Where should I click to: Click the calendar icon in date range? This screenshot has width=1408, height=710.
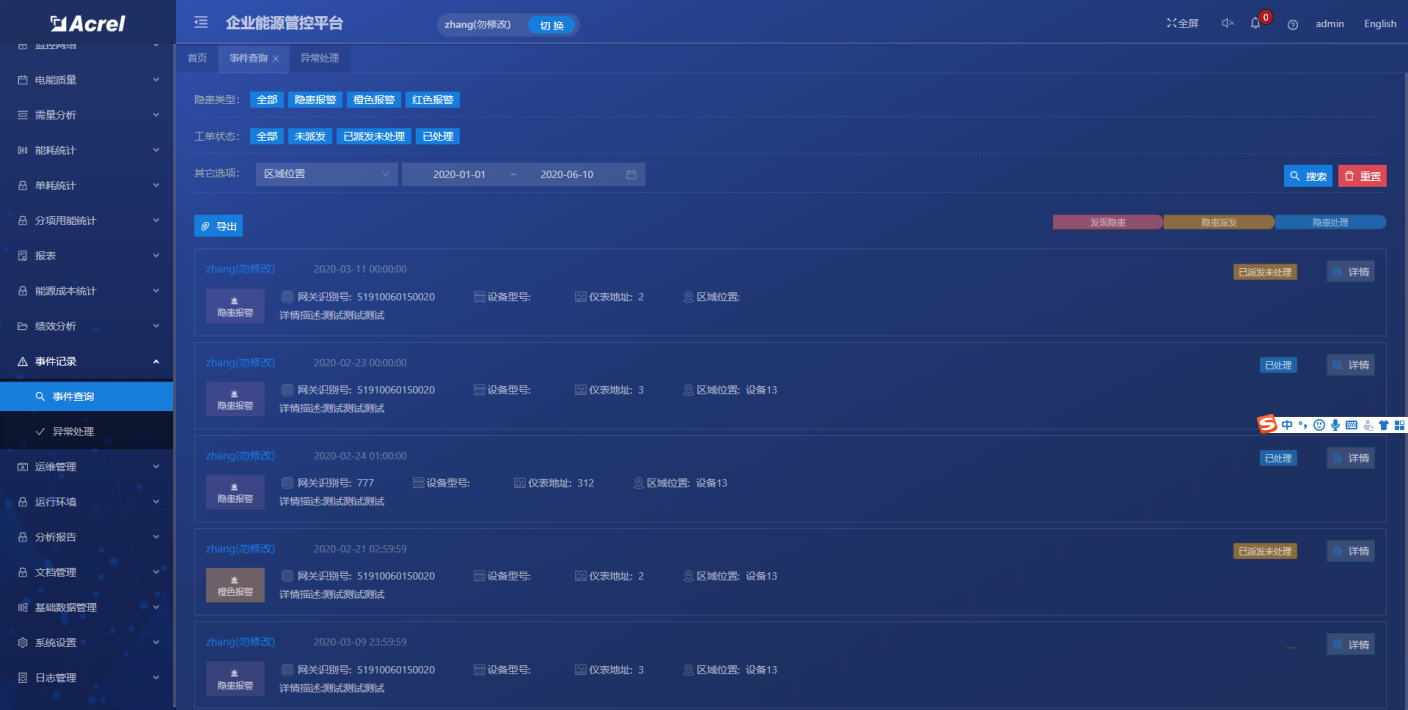coord(631,174)
